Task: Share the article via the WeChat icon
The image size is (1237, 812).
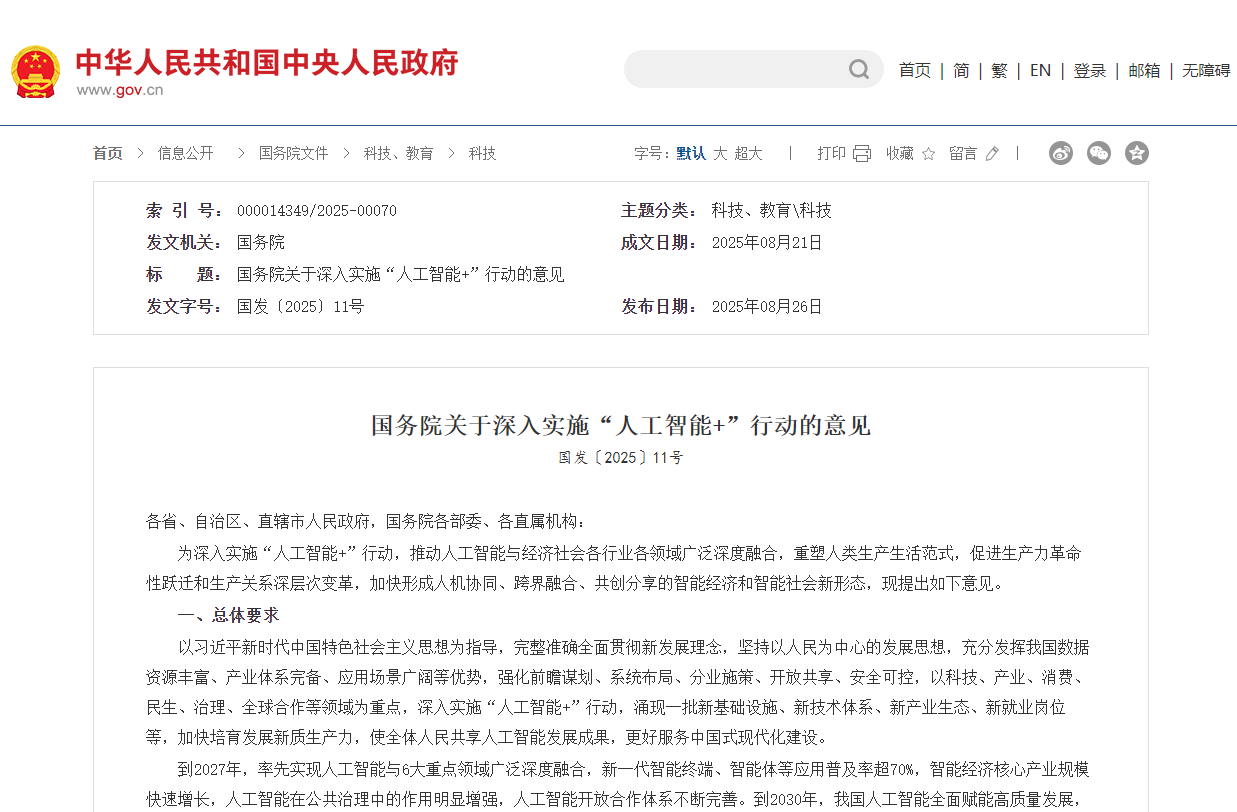Action: [1098, 153]
